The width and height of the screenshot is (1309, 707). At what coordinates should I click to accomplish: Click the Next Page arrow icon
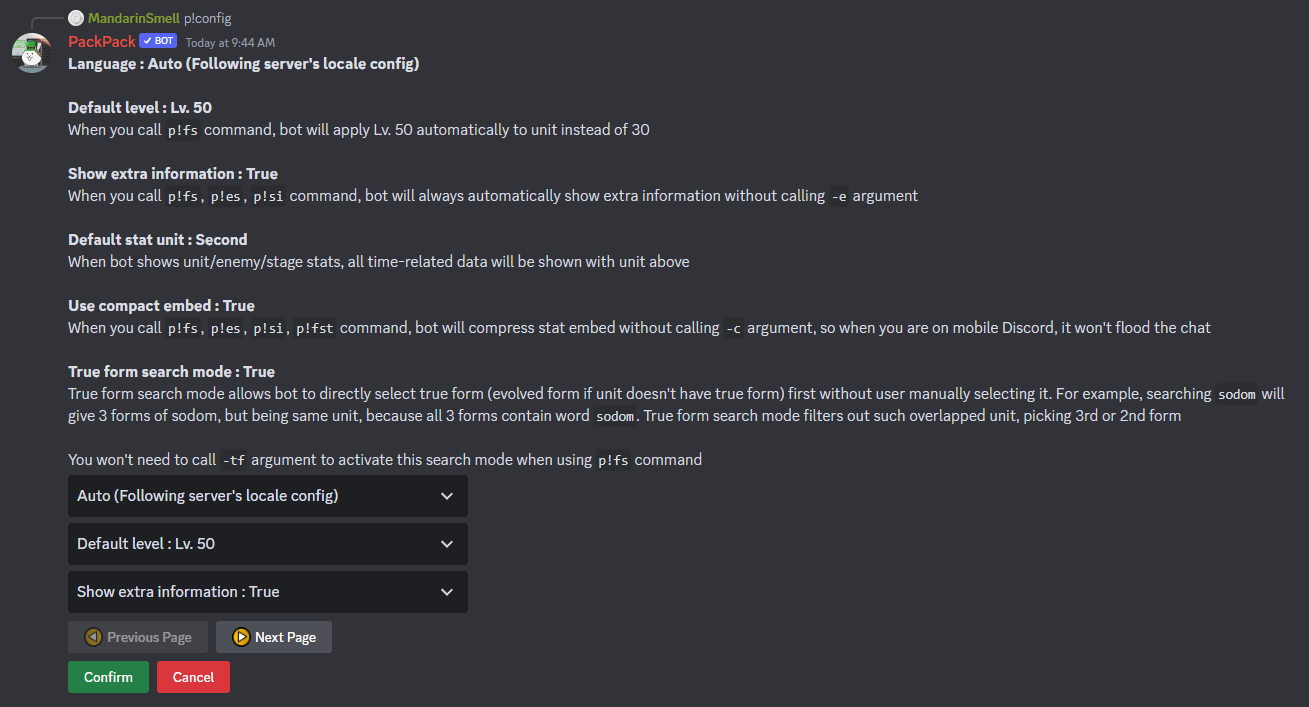point(241,637)
